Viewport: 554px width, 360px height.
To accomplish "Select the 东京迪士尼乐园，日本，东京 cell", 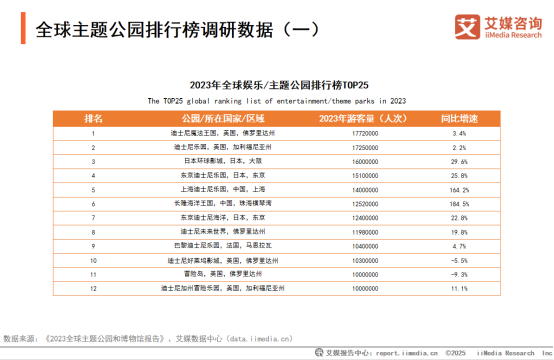I will (223, 175).
